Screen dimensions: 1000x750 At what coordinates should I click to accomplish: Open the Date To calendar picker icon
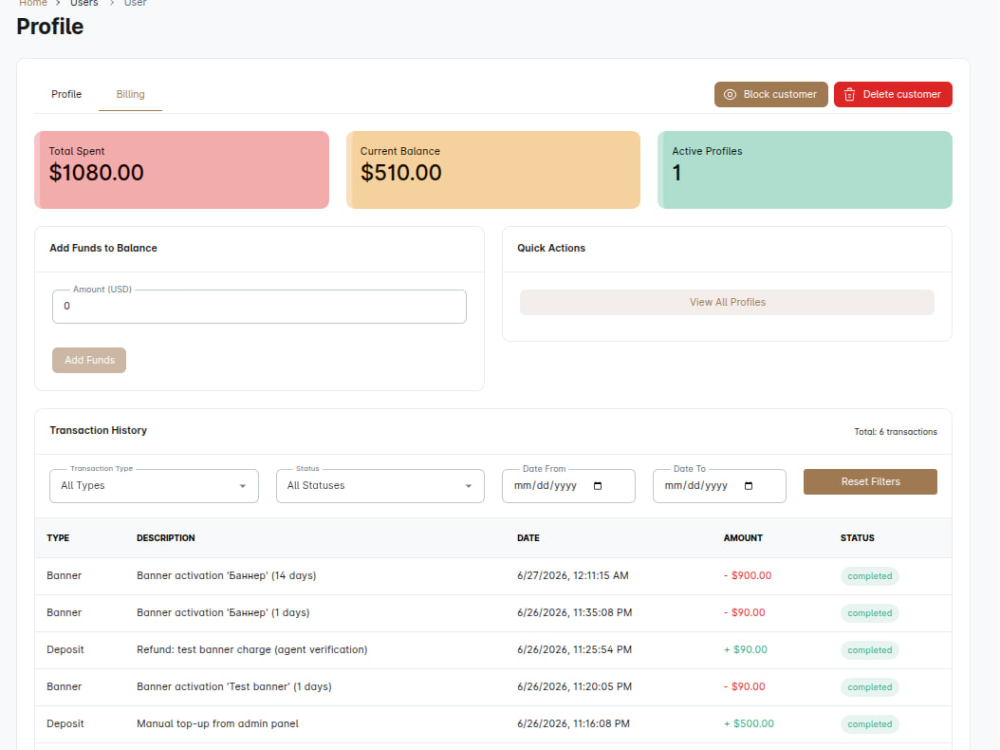pos(749,486)
